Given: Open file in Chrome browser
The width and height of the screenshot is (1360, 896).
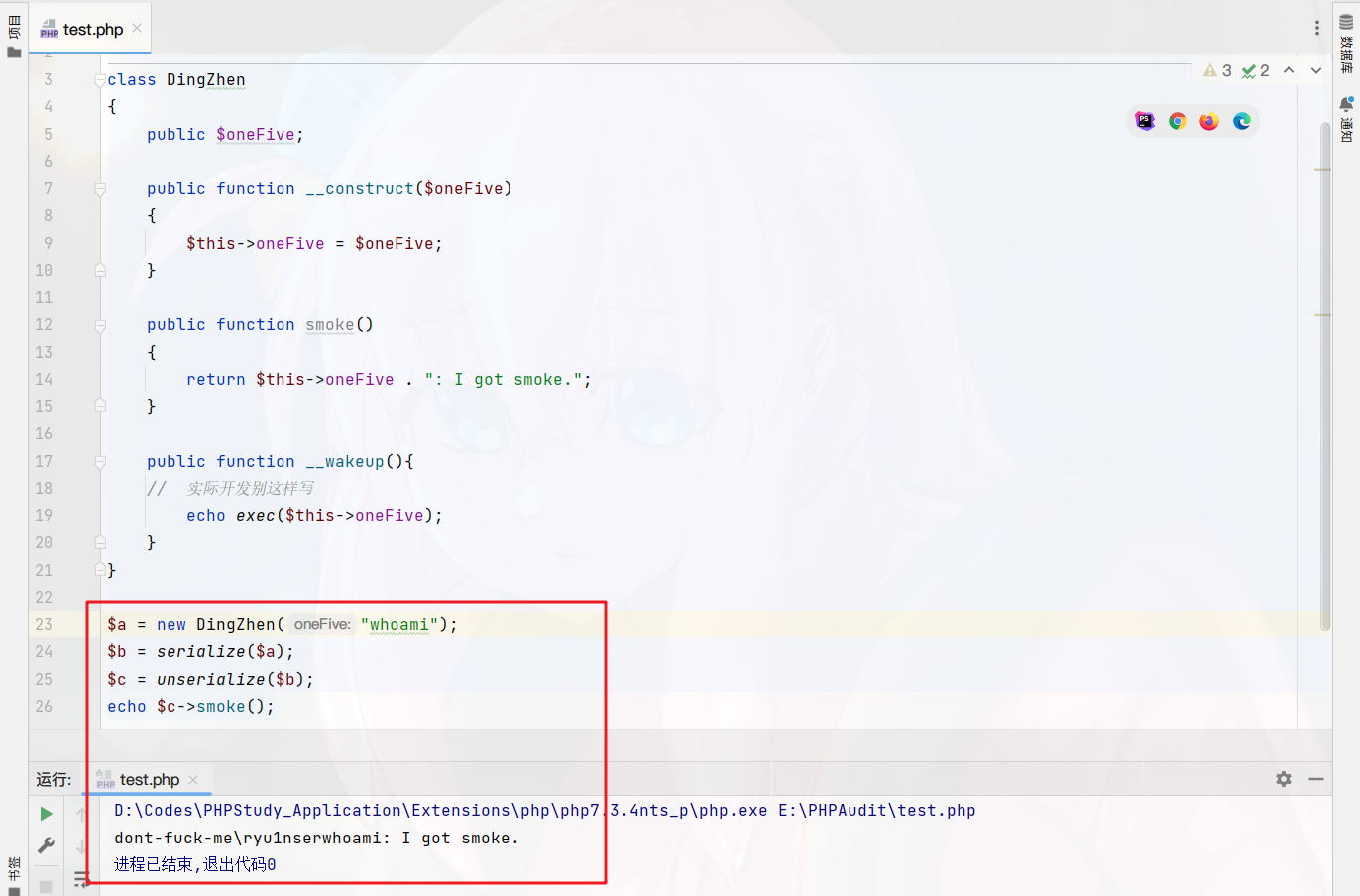Looking at the screenshot, I should point(1178,121).
